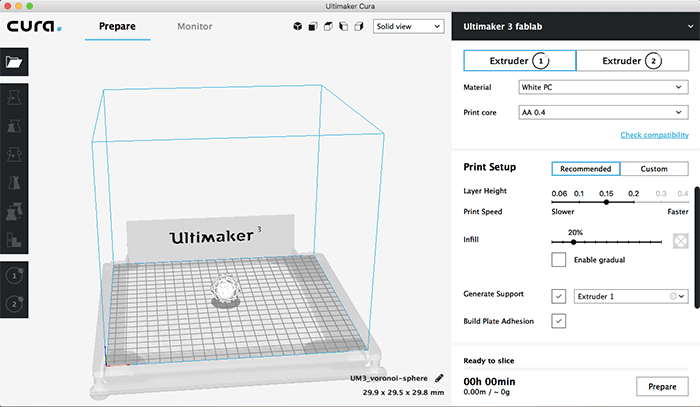Switch to the Monitor tab
The height and width of the screenshot is (407, 700).
pos(195,26)
